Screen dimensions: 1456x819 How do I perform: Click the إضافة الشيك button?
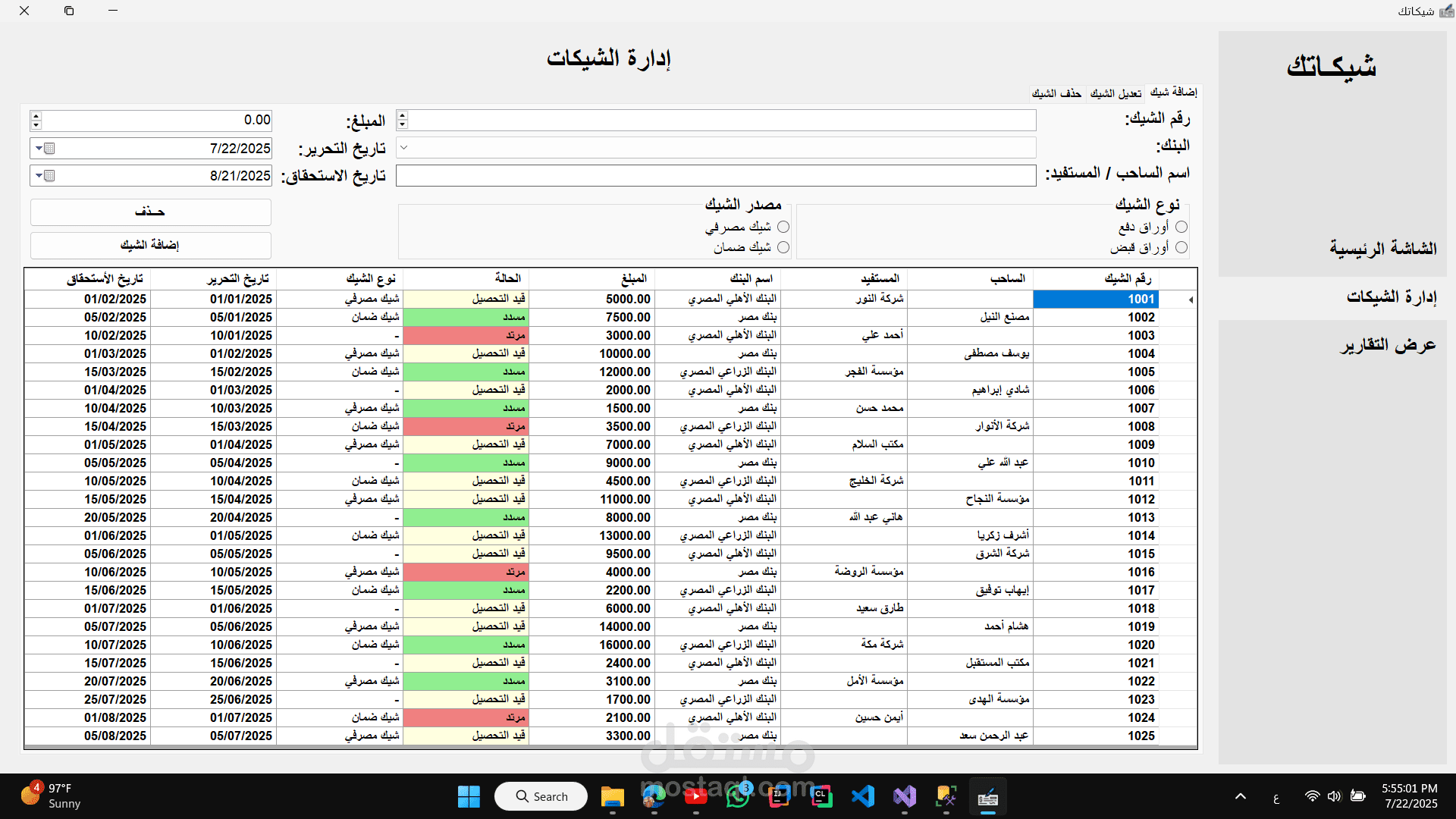pos(150,245)
